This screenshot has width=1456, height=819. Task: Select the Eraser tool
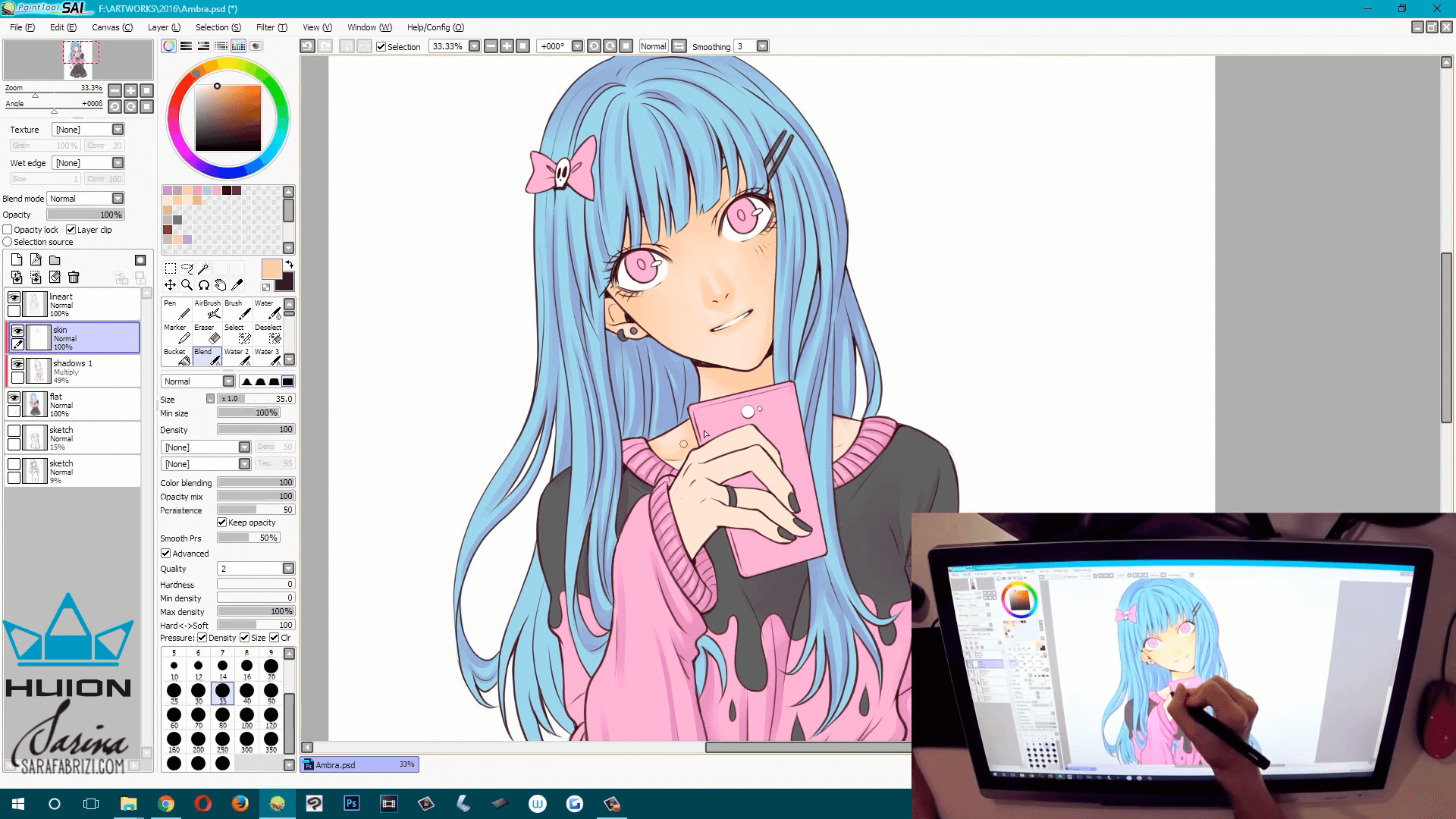click(x=207, y=334)
